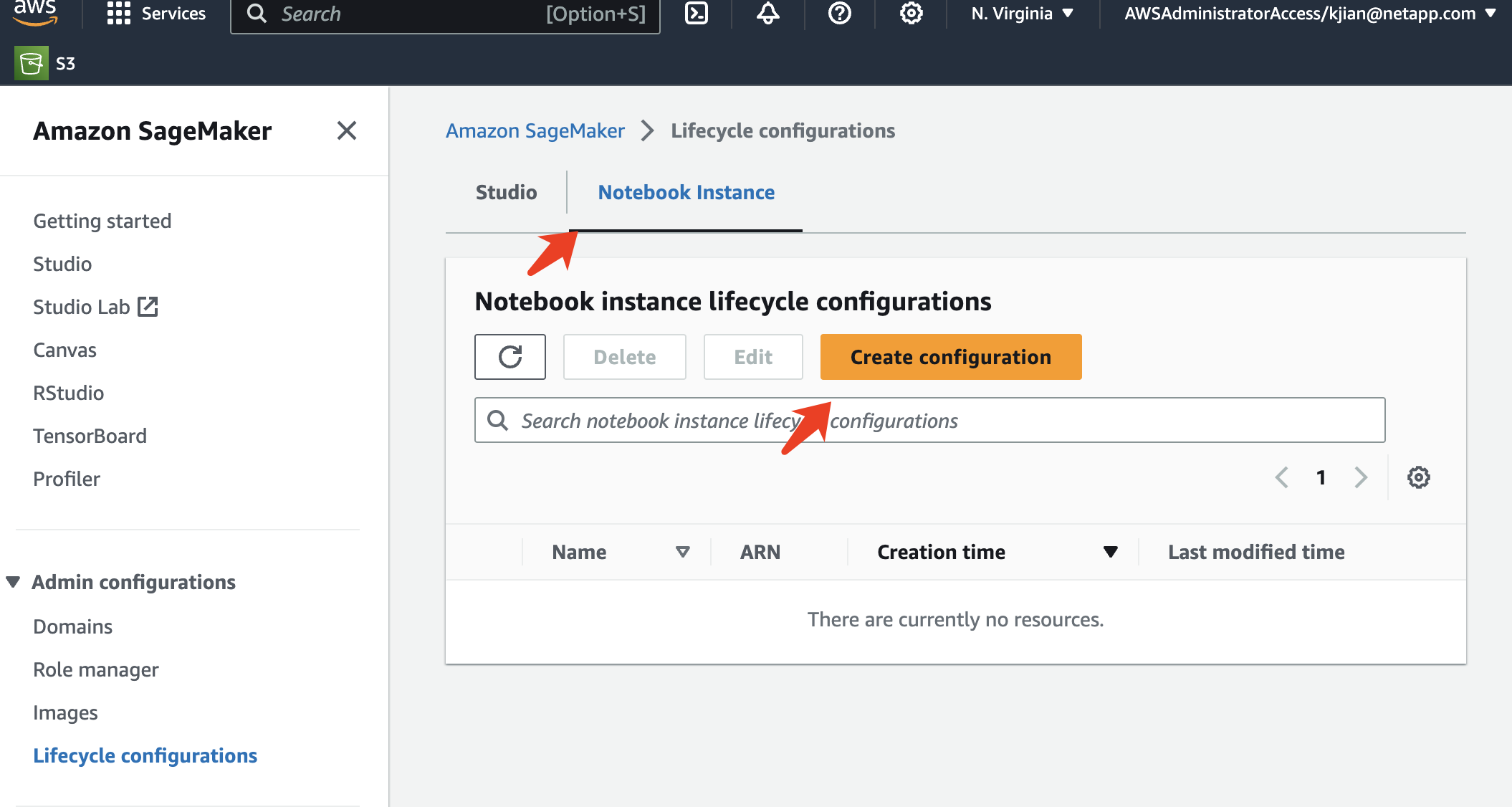Click the S3 bucket shortcut icon
The image size is (1512, 807).
pos(32,63)
